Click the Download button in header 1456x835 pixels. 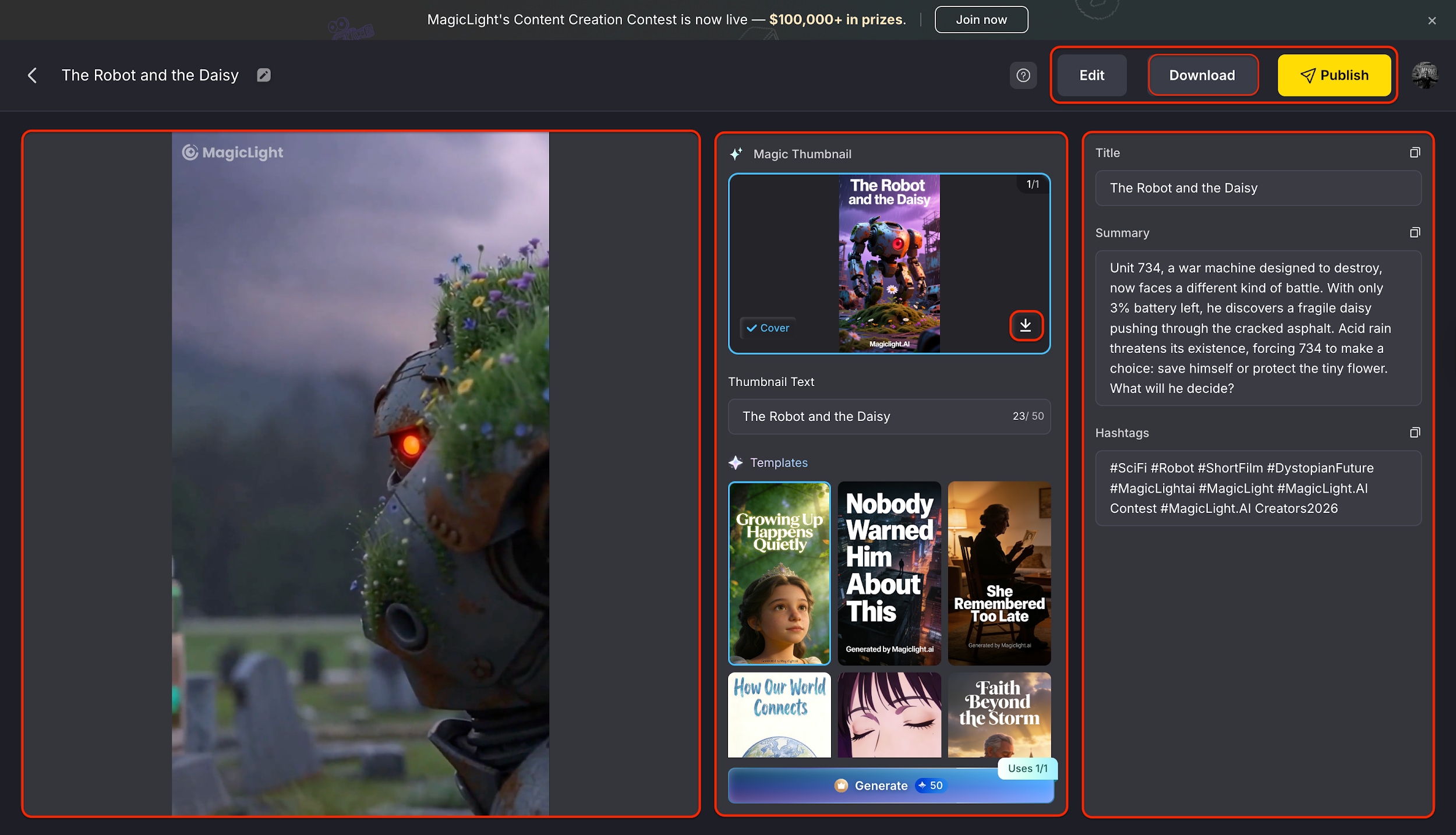click(x=1202, y=75)
